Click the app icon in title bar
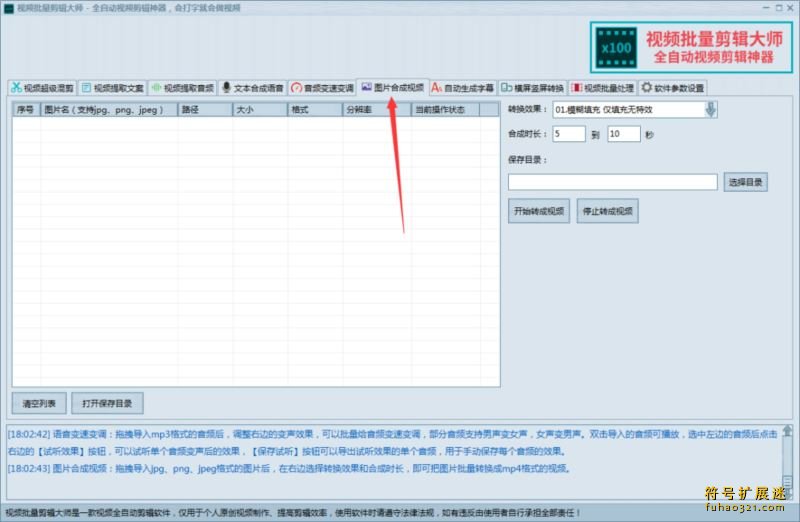 point(8,8)
